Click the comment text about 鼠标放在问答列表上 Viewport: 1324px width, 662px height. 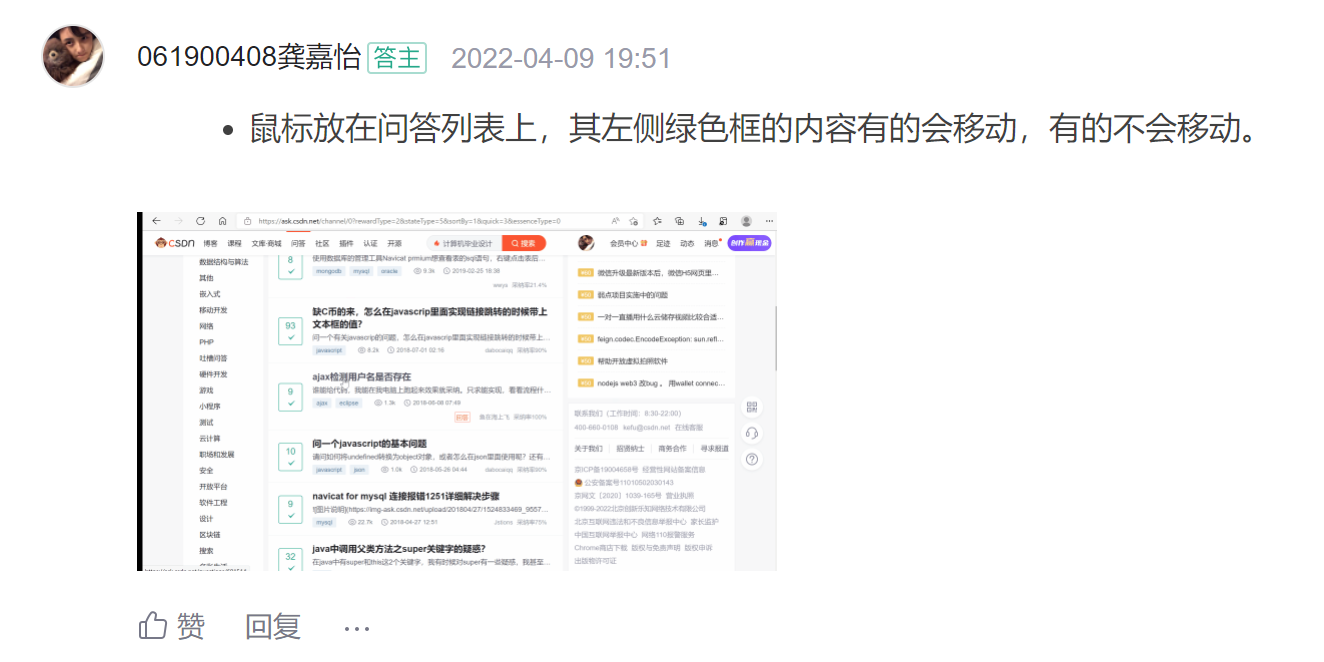coord(753,130)
